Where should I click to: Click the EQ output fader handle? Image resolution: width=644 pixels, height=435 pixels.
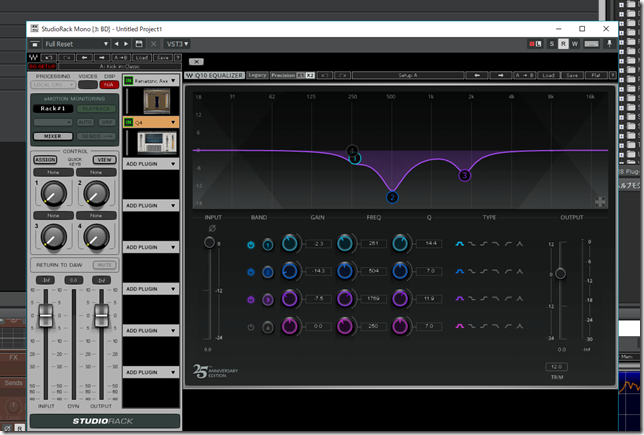coord(560,273)
